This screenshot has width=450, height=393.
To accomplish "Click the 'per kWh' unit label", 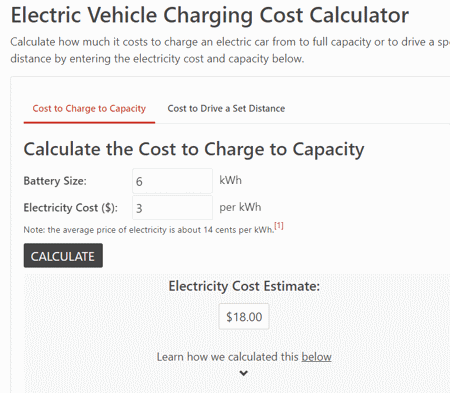I will 240,207.
